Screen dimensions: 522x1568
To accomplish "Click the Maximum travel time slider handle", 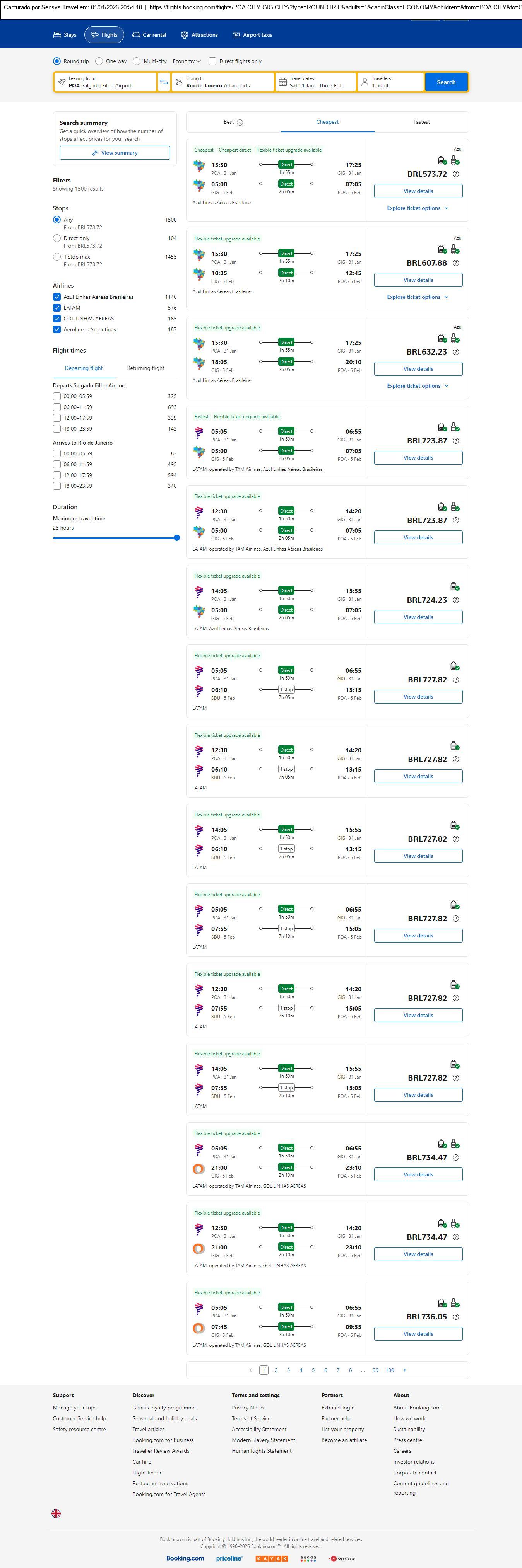I will point(176,537).
